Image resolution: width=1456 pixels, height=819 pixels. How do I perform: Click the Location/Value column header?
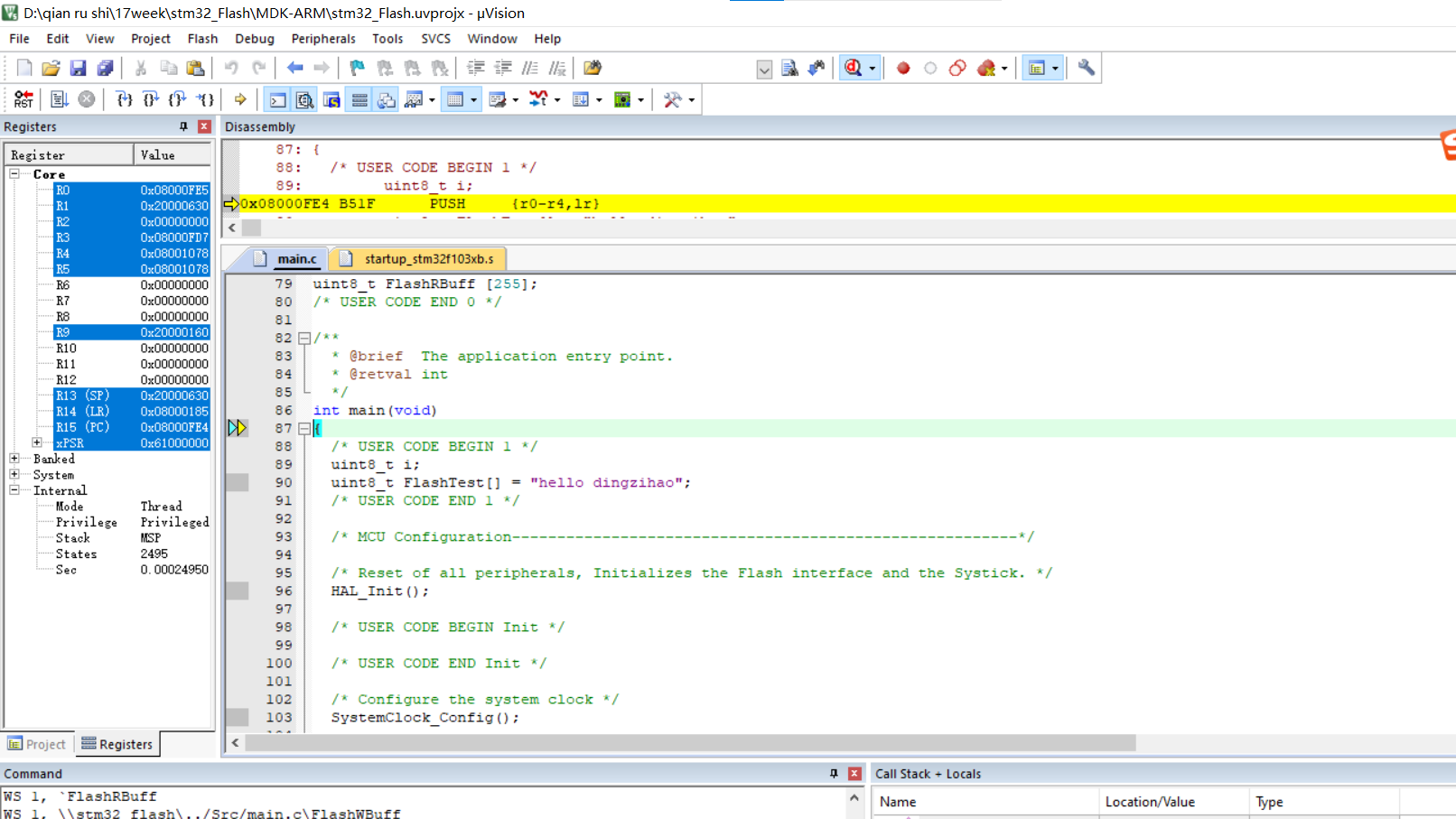(x=1173, y=802)
